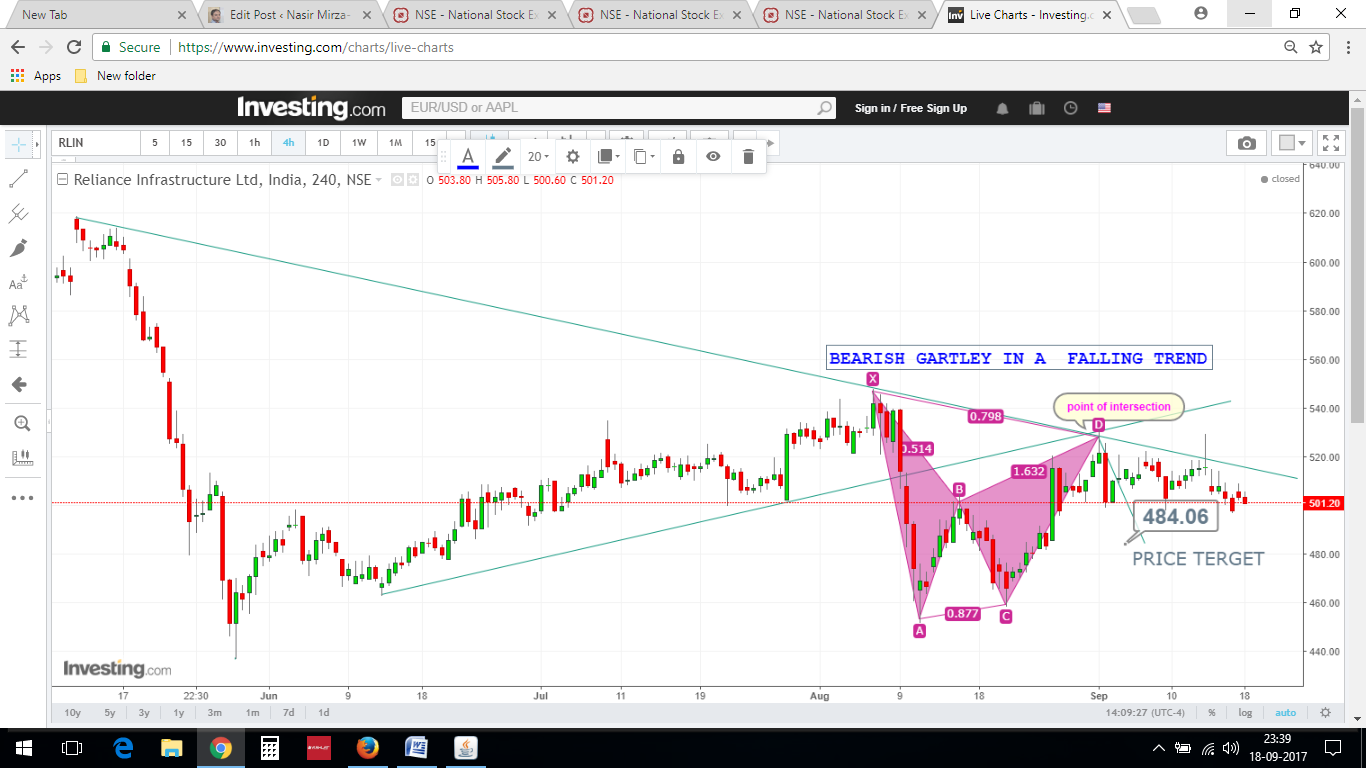The height and width of the screenshot is (768, 1366).
Task: Click the search box EUR/USD or AAPL
Action: (x=618, y=108)
